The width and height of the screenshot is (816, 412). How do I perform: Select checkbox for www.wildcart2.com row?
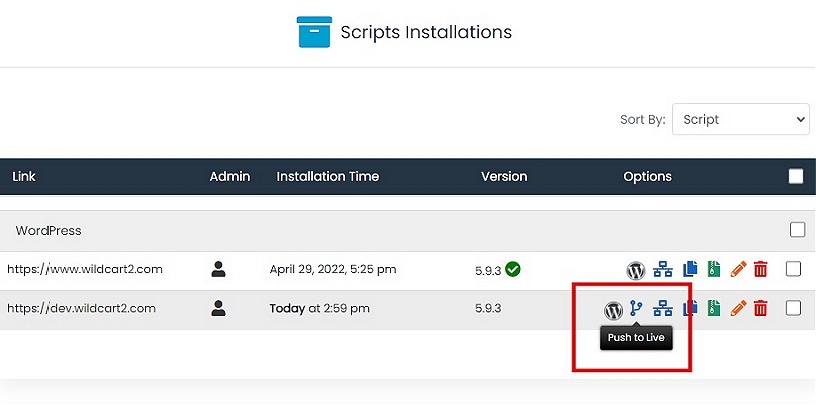(794, 269)
